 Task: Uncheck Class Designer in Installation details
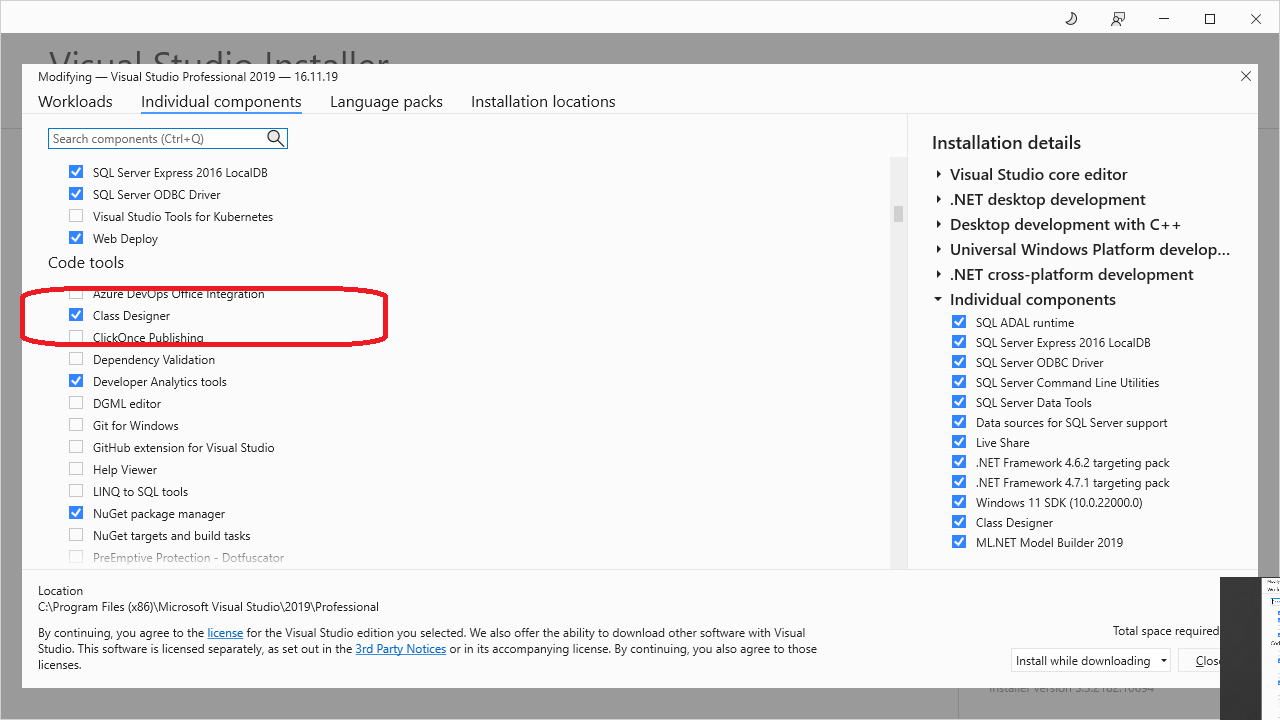pyautogui.click(x=959, y=522)
